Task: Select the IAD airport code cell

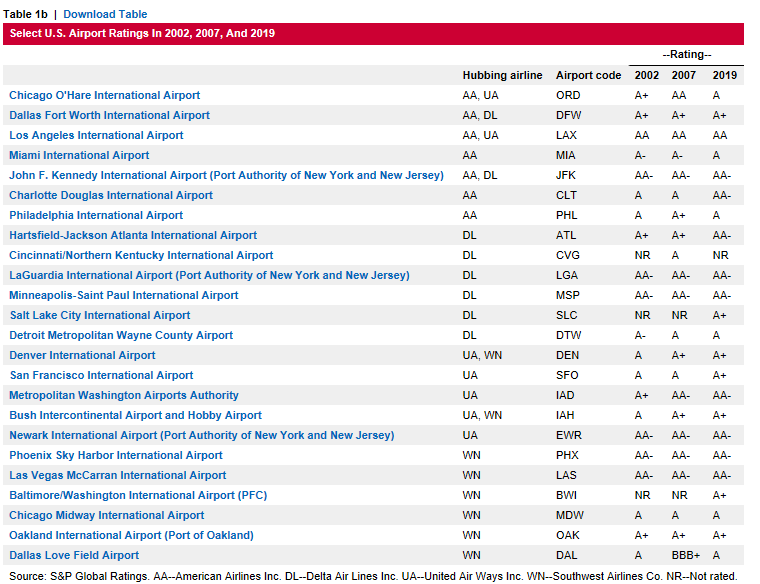Action: point(565,395)
